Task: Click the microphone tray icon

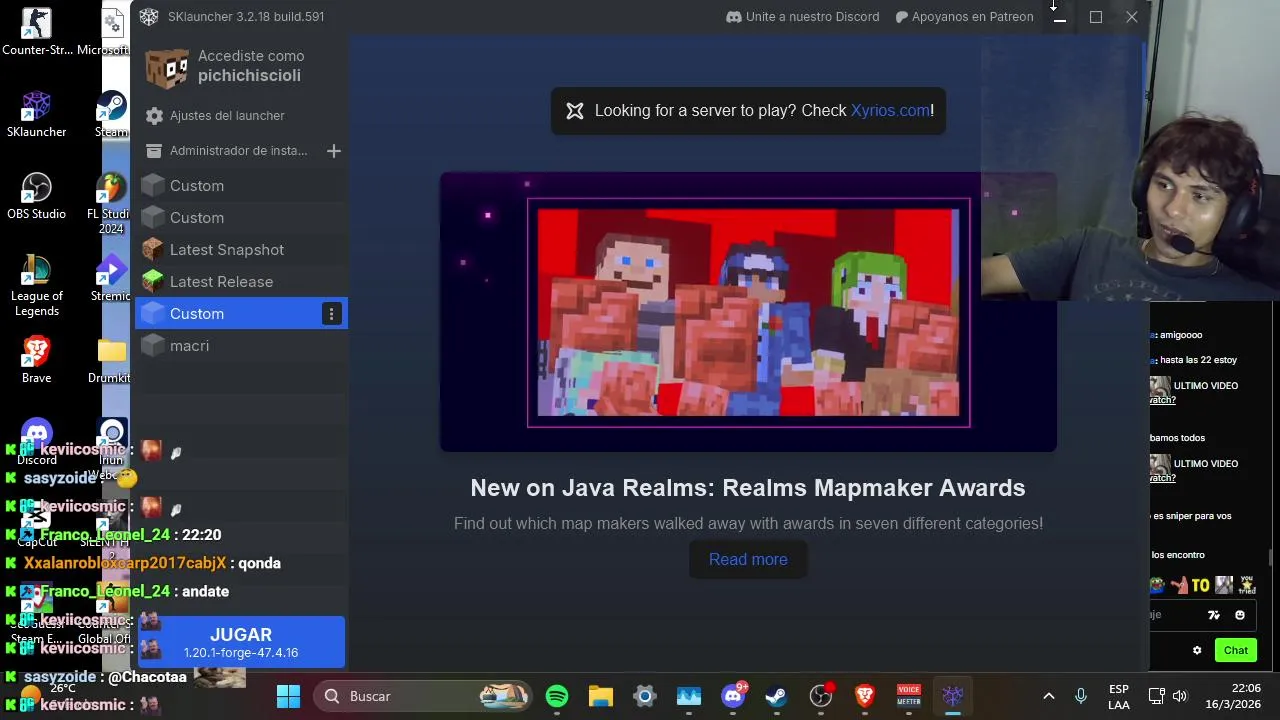Action: [x=1081, y=696]
